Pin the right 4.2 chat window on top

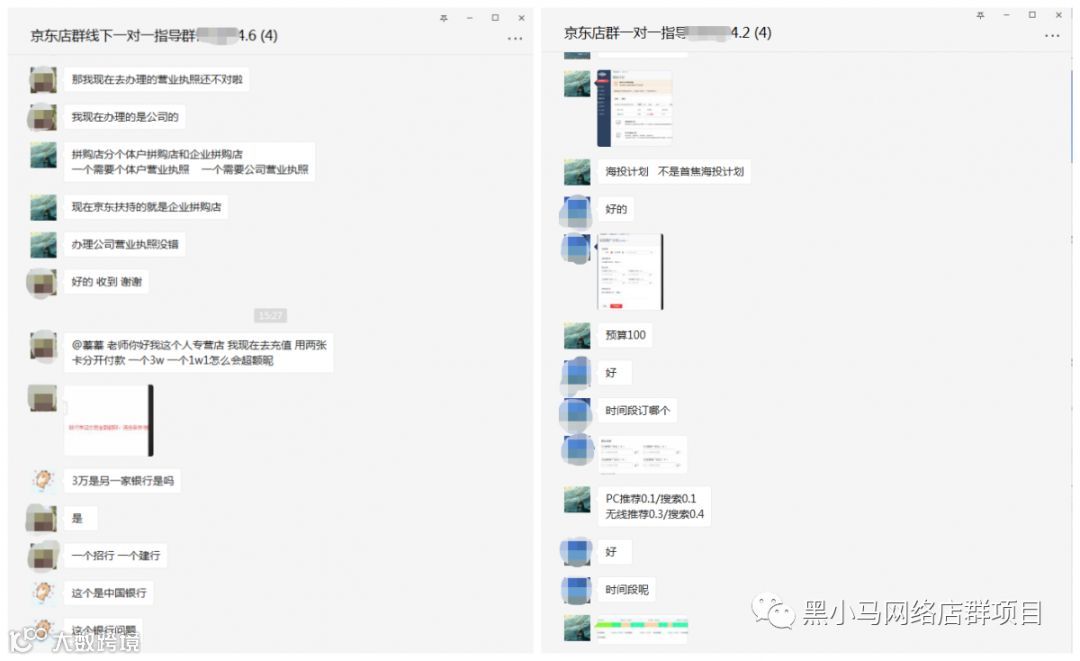point(980,15)
